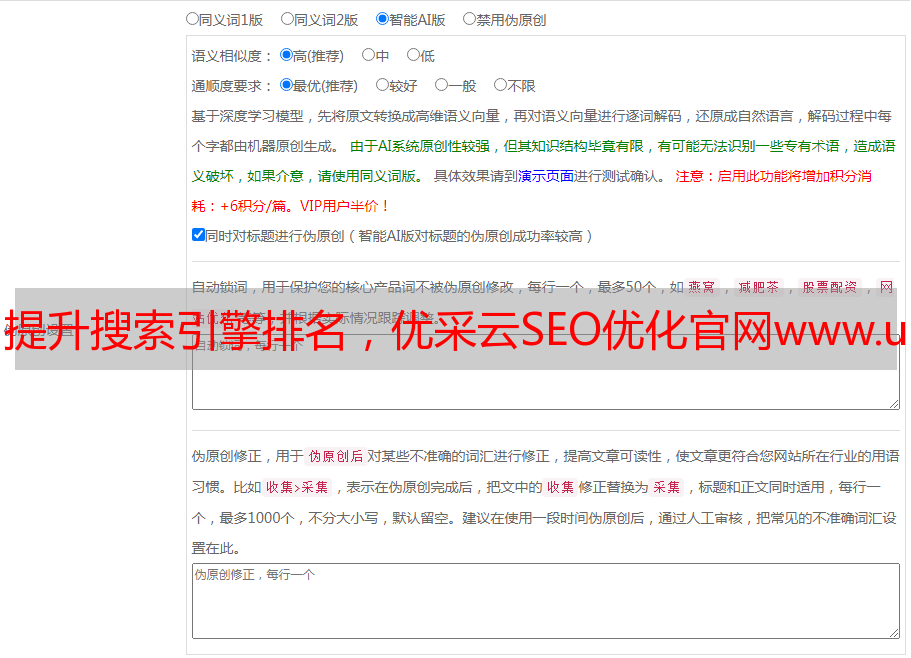Click the 伪原创后 highlighted tag
Image resolution: width=911 pixels, height=658 pixels.
[336, 456]
